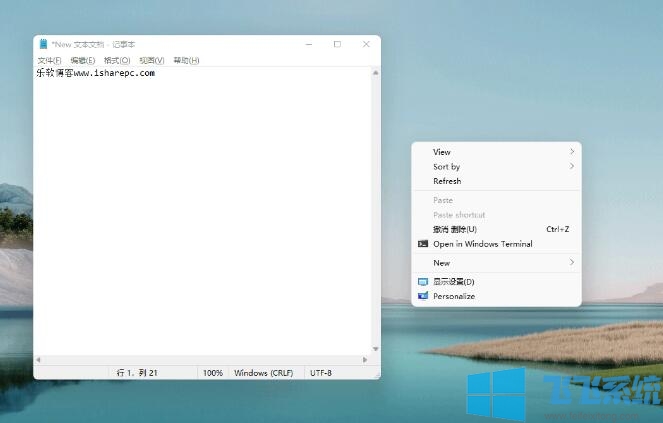Minimize the Notepad window
This screenshot has height=423, width=663.
[309, 44]
